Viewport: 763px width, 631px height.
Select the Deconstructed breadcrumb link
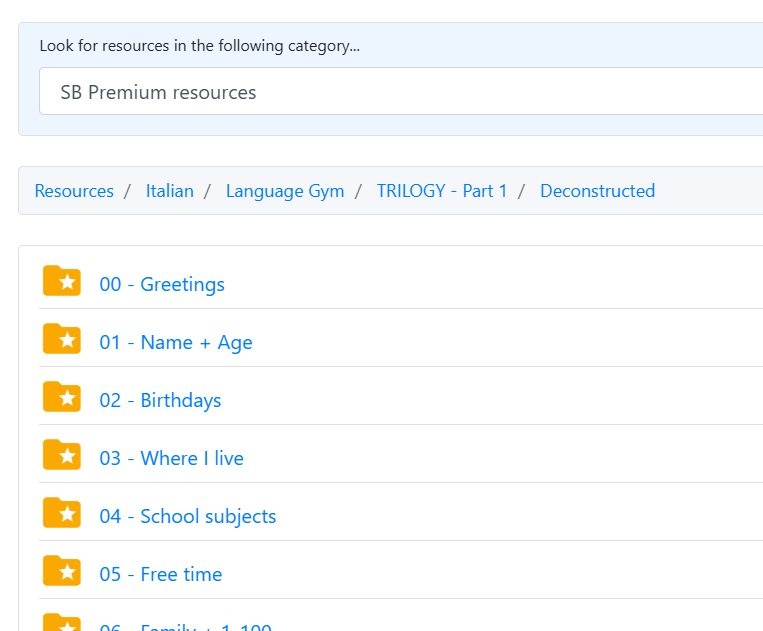[598, 191]
